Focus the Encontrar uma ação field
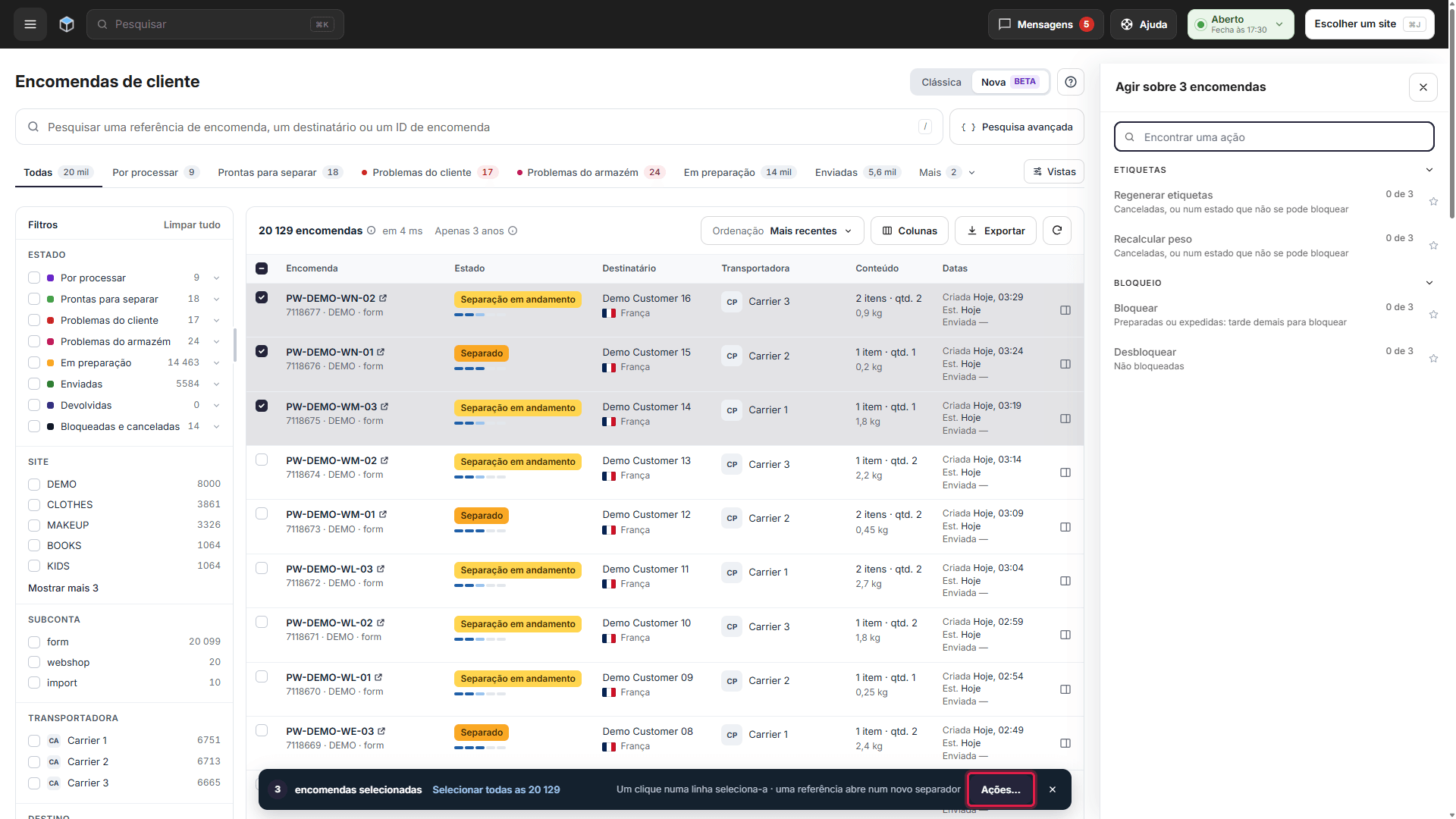Screen dimensions: 1456x819 pos(1274,137)
